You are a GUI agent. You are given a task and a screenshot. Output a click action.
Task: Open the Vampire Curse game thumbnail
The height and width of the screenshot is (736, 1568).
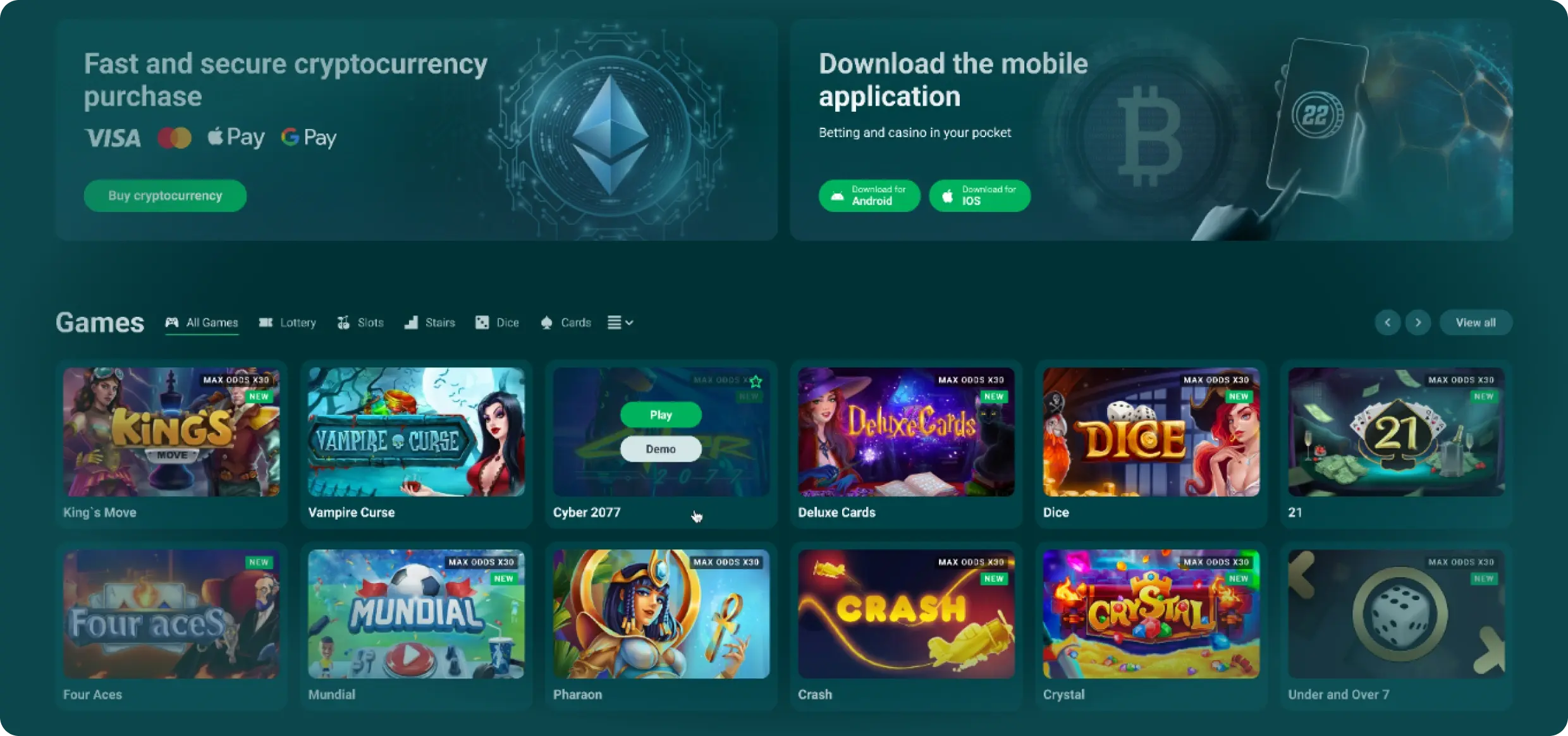point(416,432)
